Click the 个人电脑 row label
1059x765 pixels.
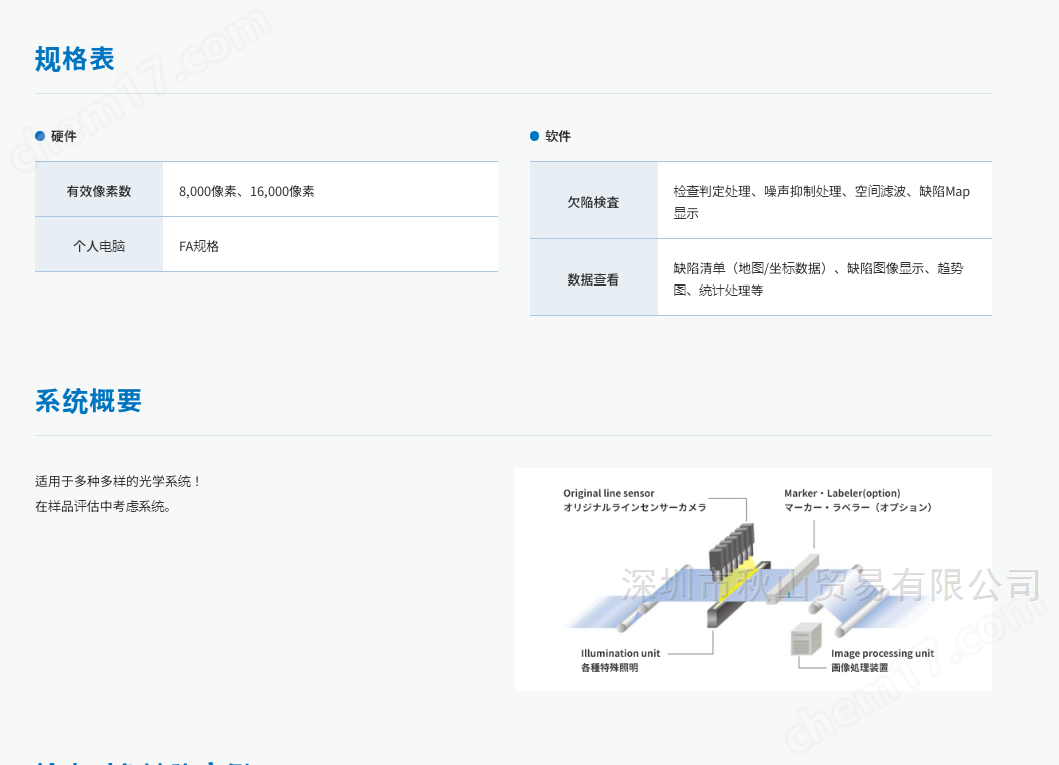click(99, 246)
